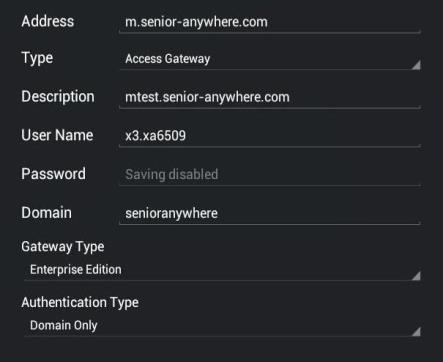Open the Authentication Type Domain Only dropdown
The width and height of the screenshot is (443, 362).
[x=222, y=326]
